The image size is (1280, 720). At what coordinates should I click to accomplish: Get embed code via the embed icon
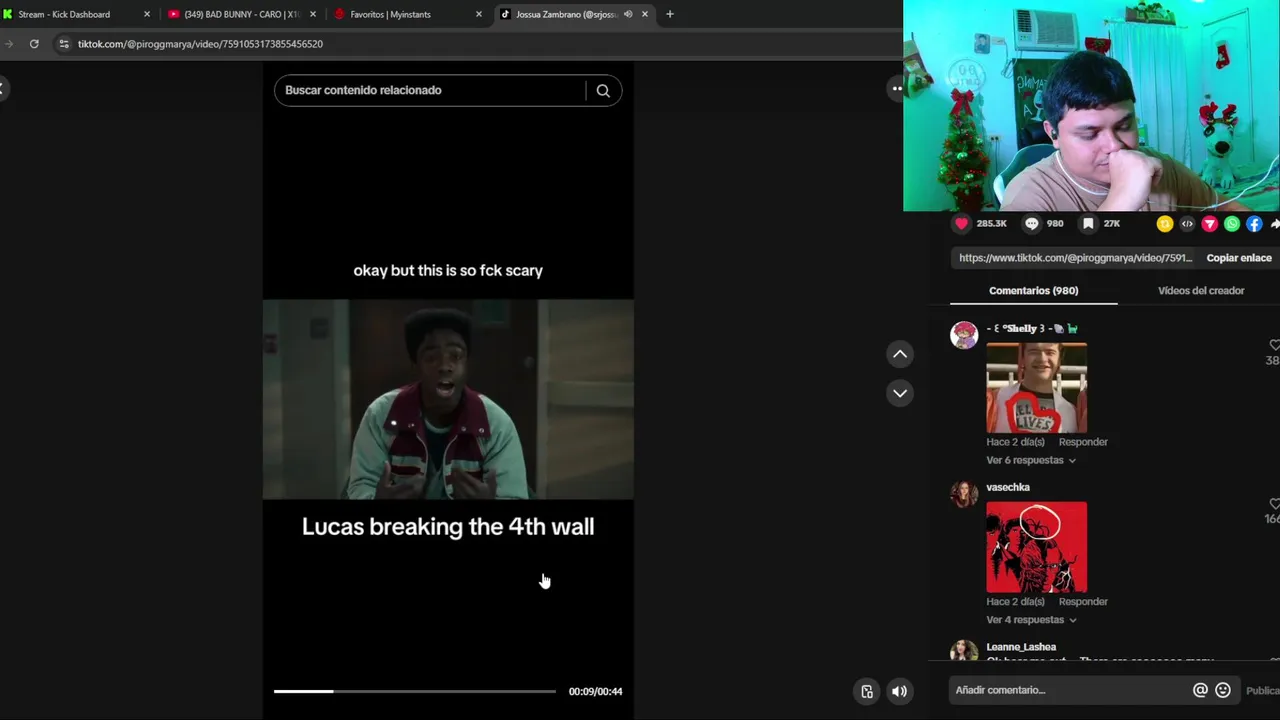(1187, 224)
